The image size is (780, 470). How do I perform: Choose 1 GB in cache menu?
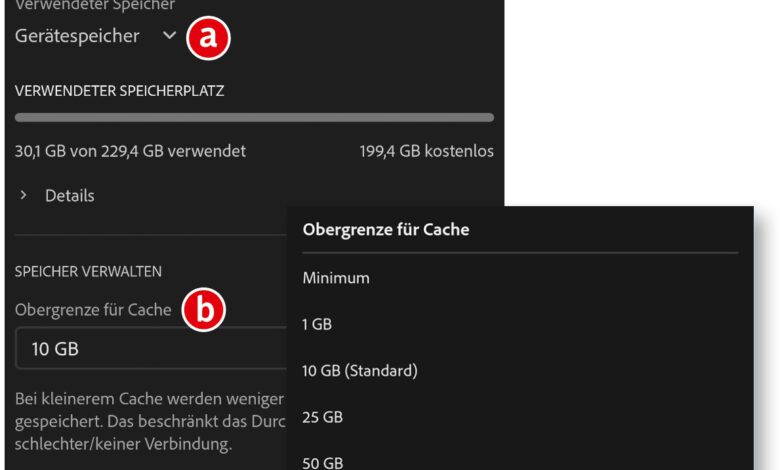[317, 325]
